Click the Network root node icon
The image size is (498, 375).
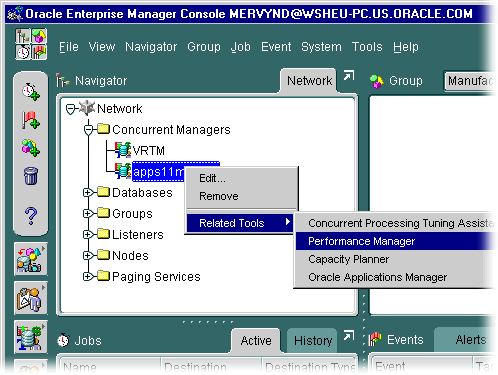87,108
